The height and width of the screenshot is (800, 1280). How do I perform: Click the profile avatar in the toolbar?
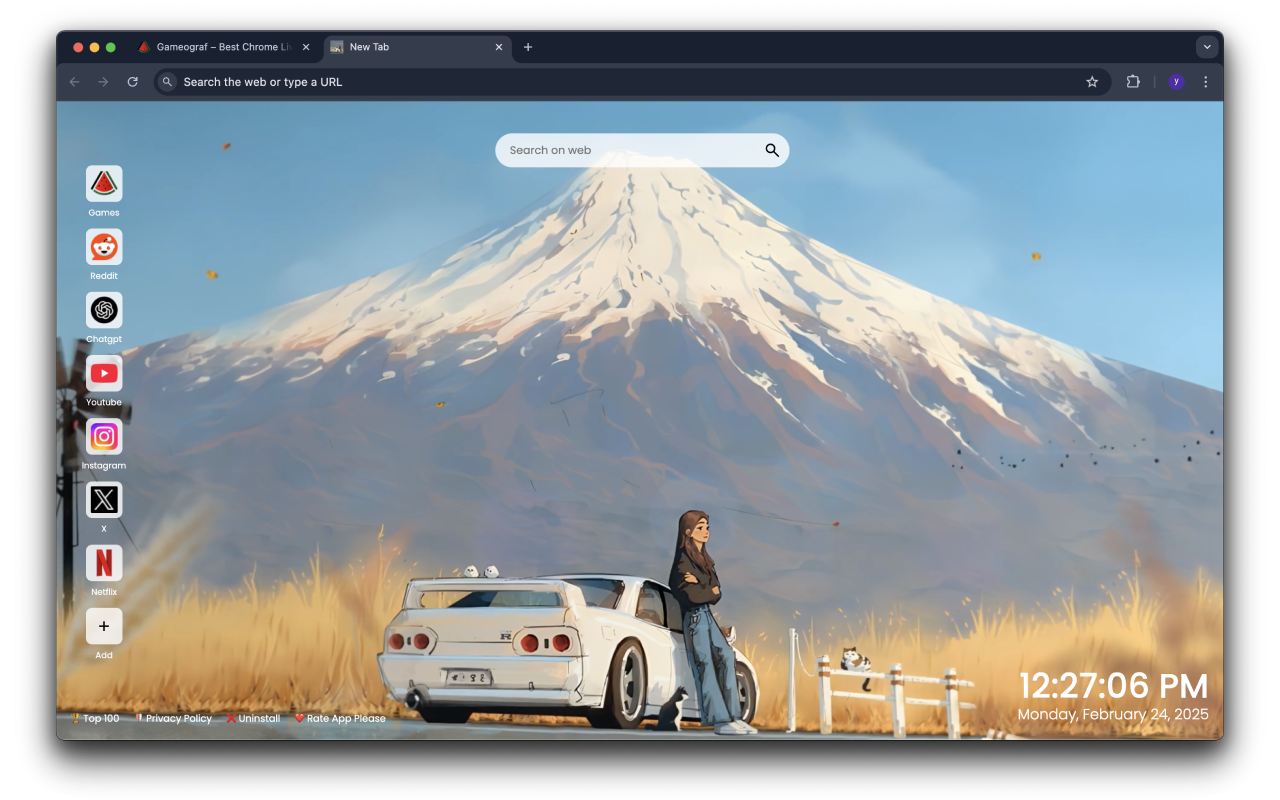(1175, 81)
